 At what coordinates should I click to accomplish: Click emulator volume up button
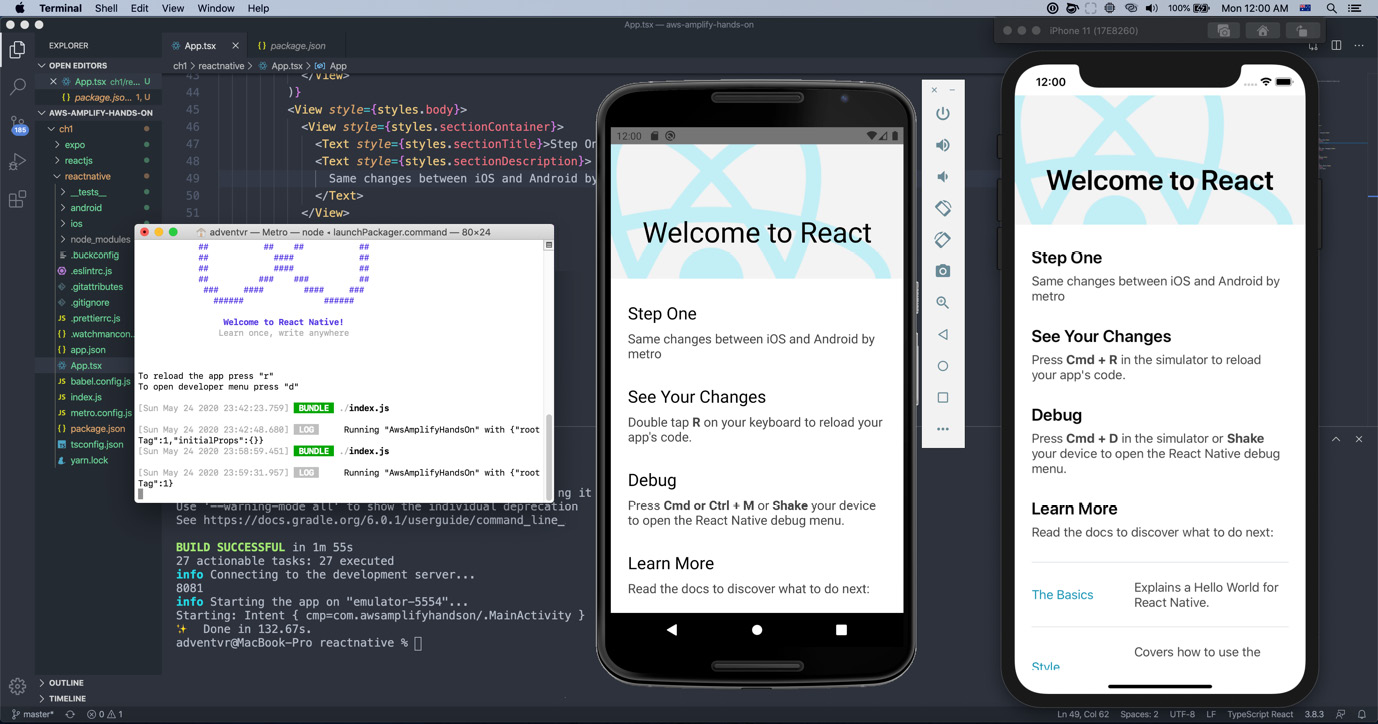(942, 145)
